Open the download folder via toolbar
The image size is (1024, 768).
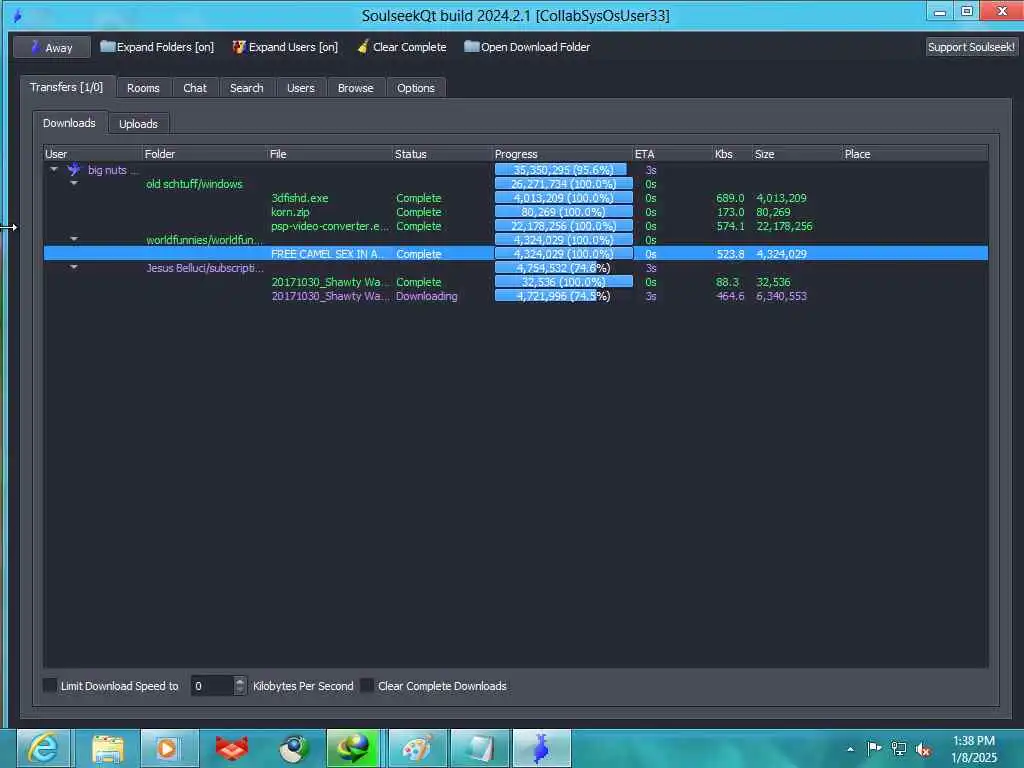click(x=526, y=47)
